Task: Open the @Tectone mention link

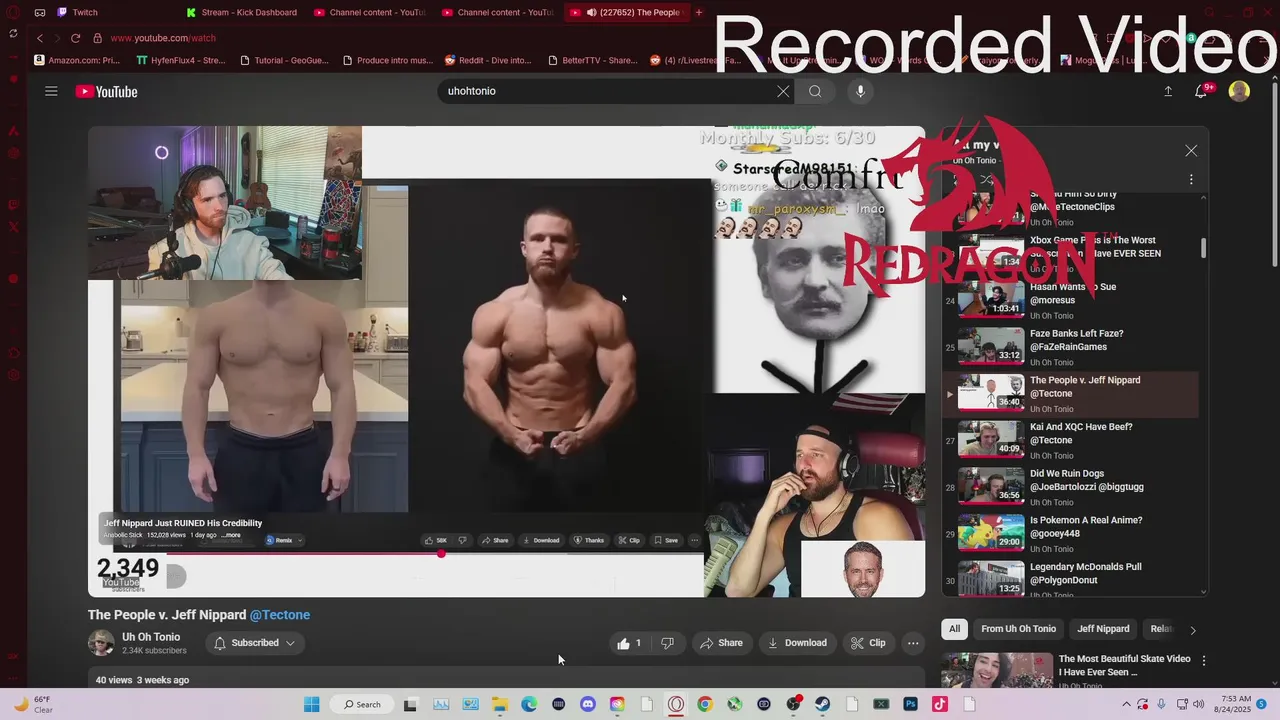Action: (x=280, y=615)
